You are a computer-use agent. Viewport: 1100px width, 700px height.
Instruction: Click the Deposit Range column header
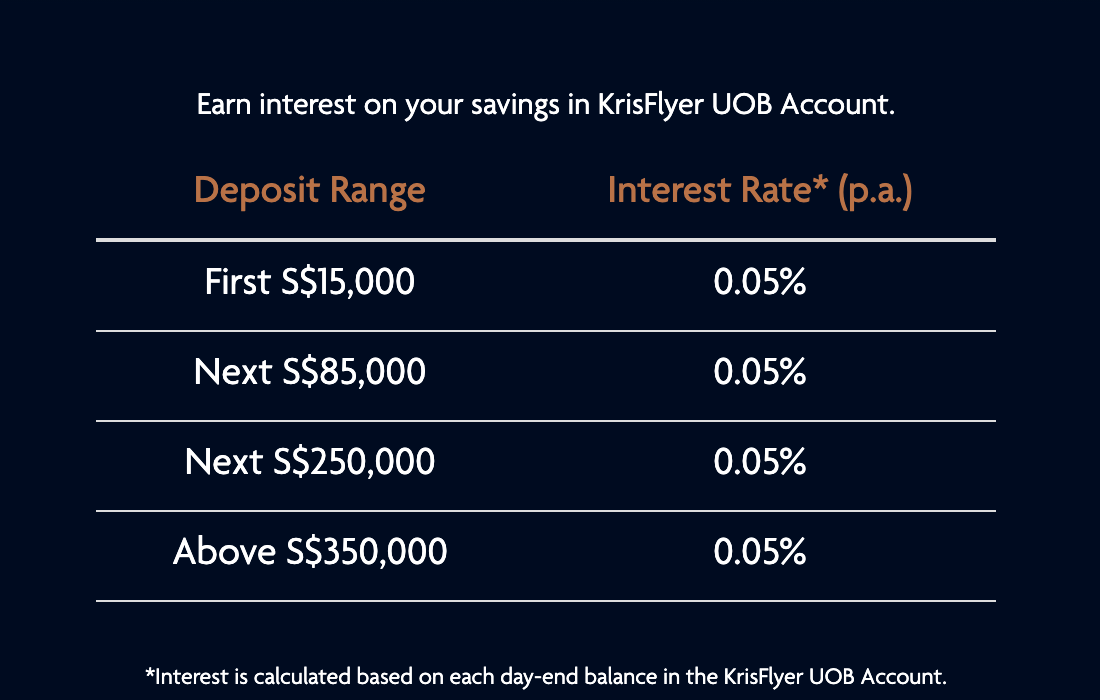coord(309,190)
